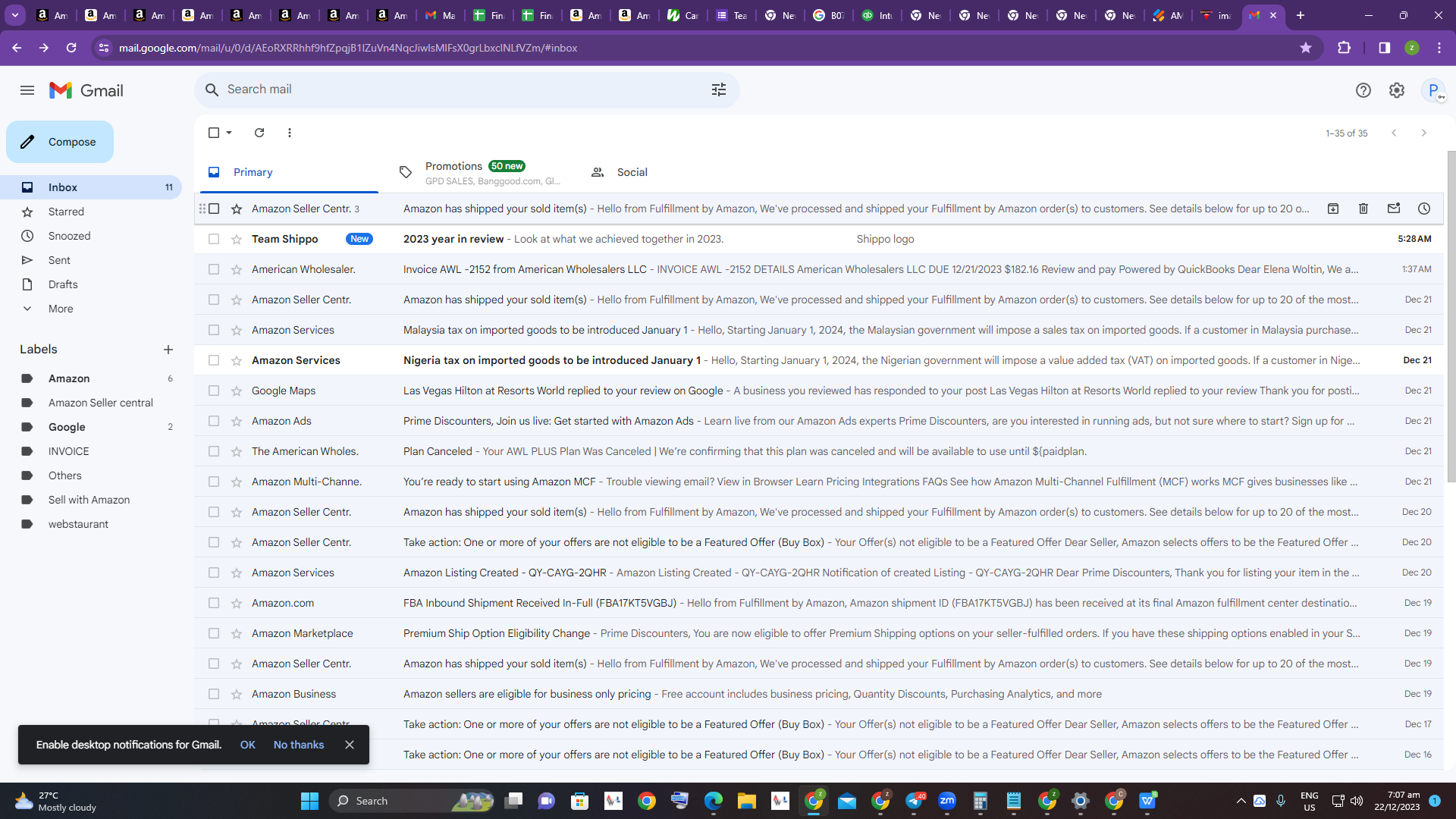Open Gmail support help icon
Viewport: 1456px width, 819px height.
pos(1363,90)
